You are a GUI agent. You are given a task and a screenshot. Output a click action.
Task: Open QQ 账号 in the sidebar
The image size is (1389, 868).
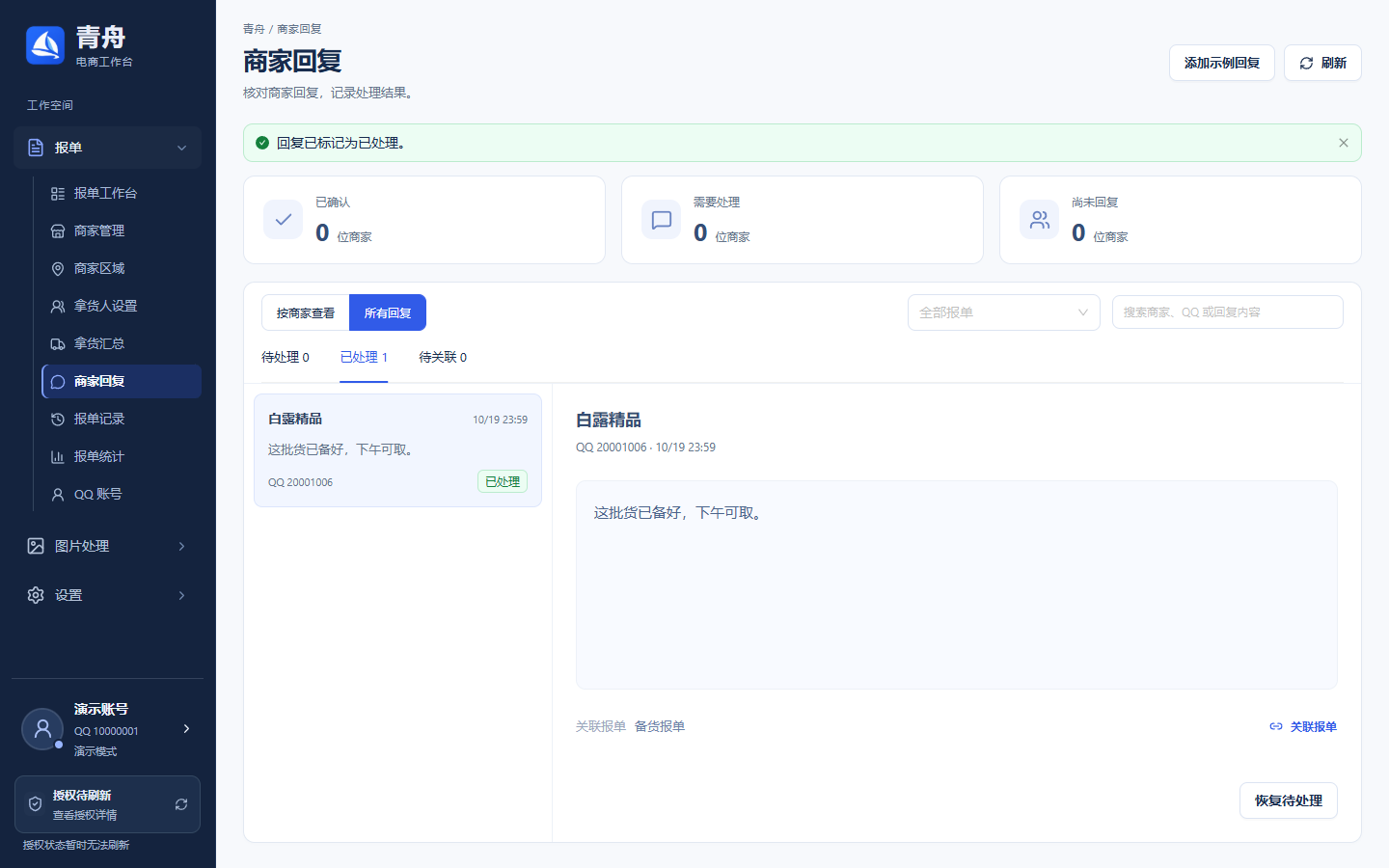pyautogui.click(x=122, y=494)
